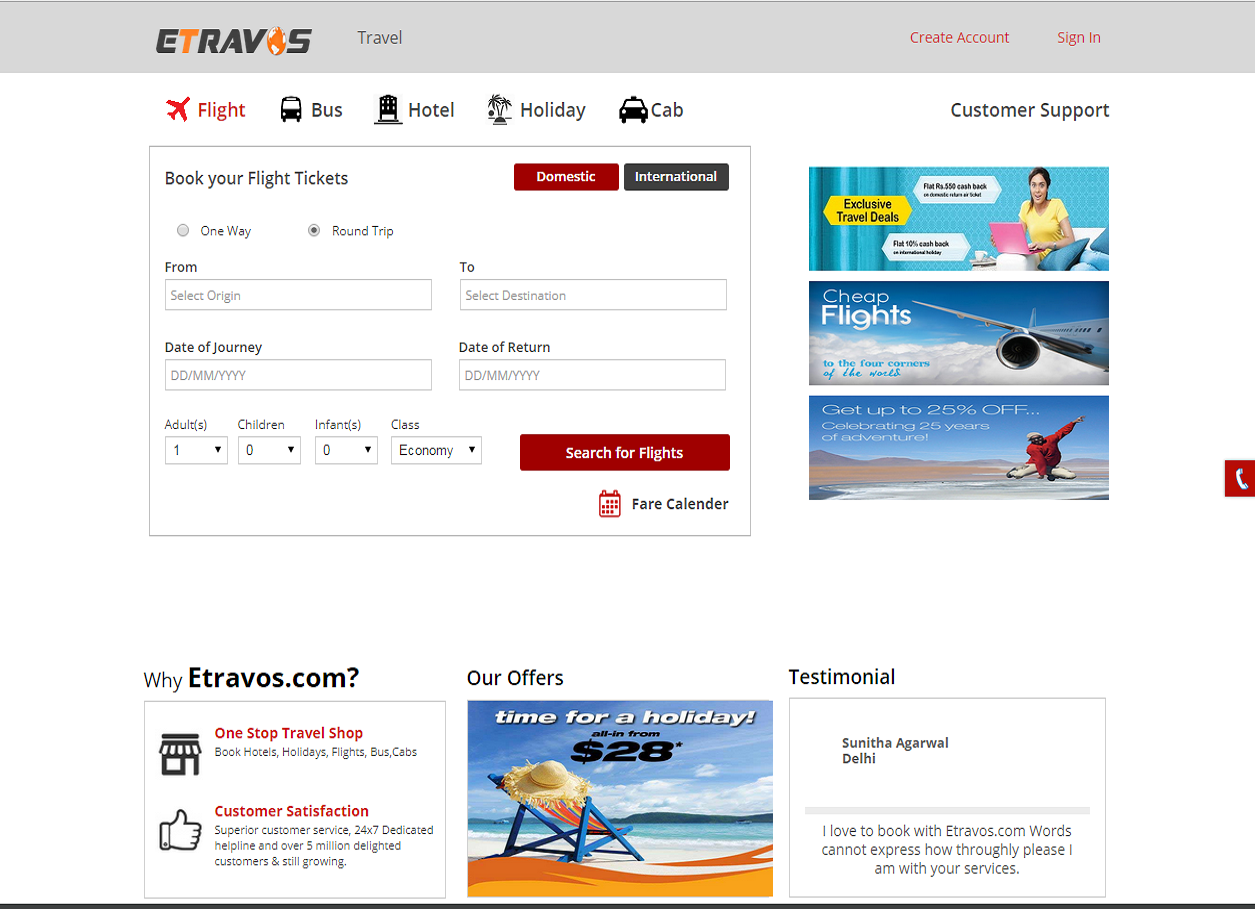Image resolution: width=1255 pixels, height=909 pixels.
Task: Click the One Stop Travel Shop store icon
Action: [180, 753]
